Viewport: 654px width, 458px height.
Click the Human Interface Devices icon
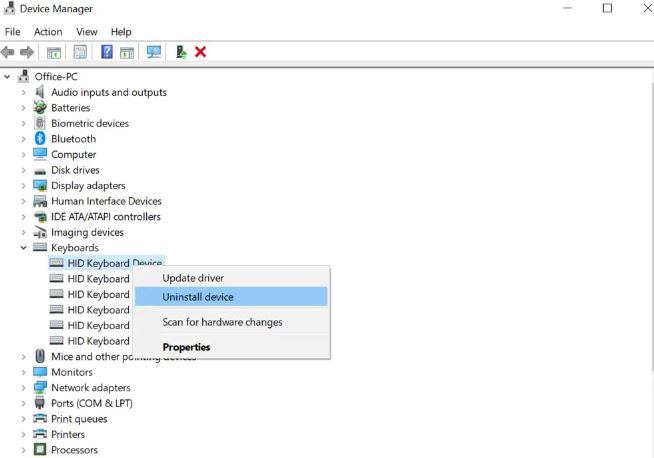40,201
